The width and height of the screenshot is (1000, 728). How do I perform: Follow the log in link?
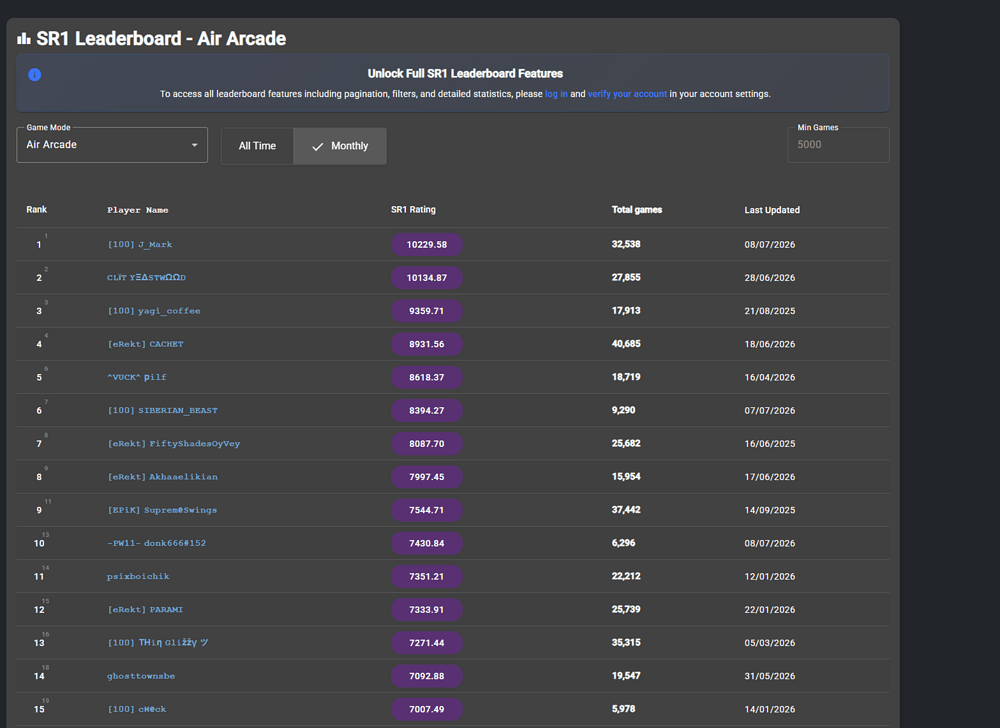pos(556,94)
